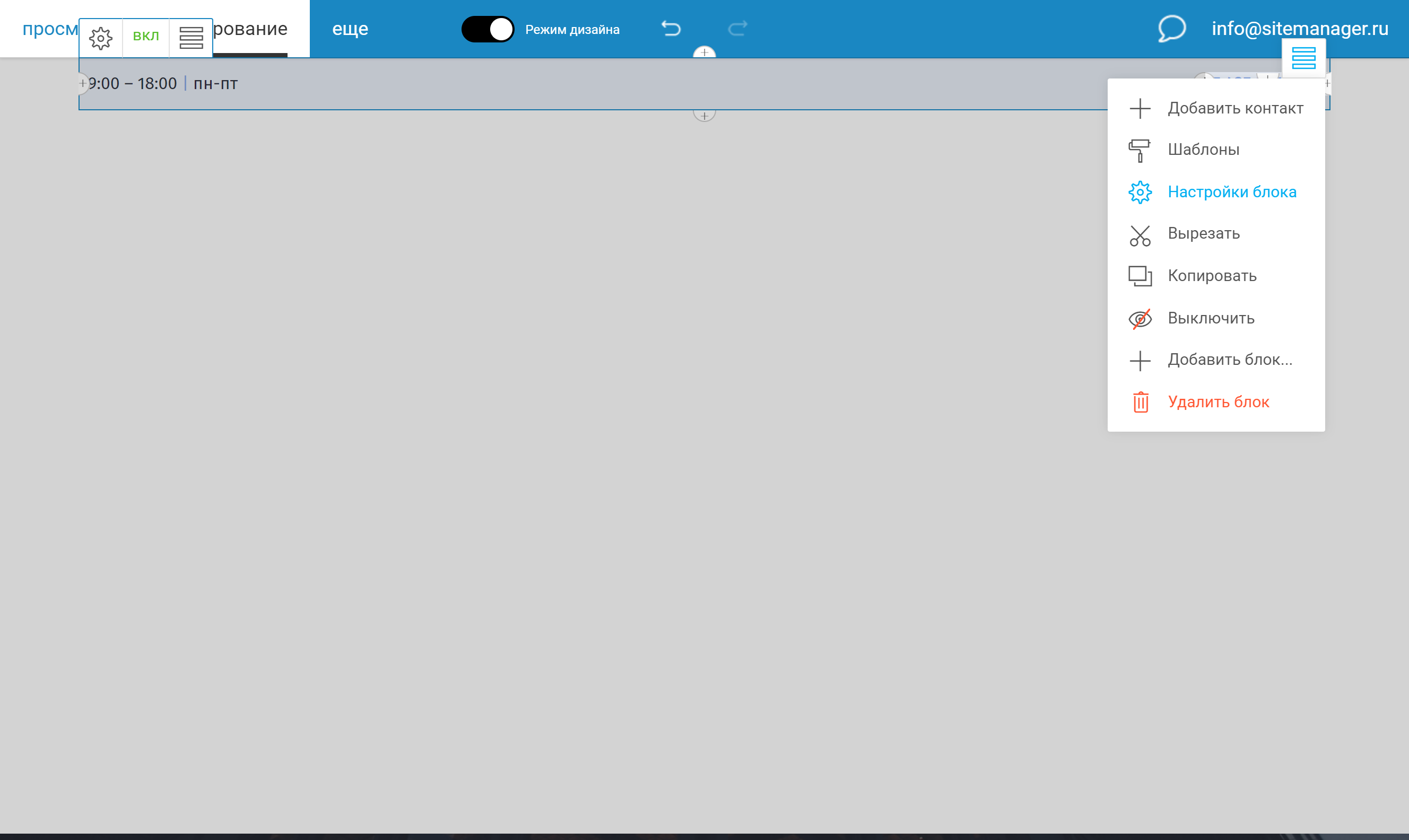
Task: Open Шаблоны templates paint roller item
Action: 1203,150
